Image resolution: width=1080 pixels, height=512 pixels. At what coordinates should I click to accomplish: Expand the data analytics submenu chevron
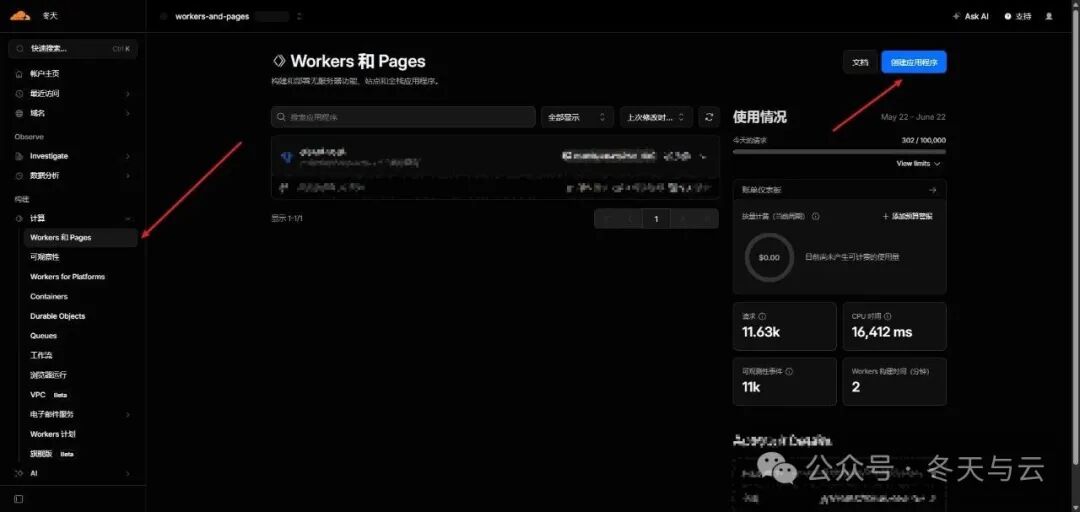128,176
